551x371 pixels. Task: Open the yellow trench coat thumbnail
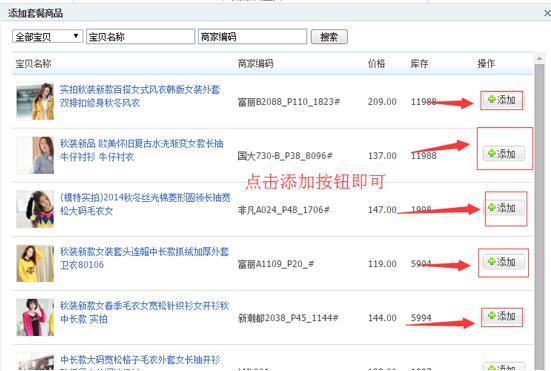pyautogui.click(x=35, y=101)
